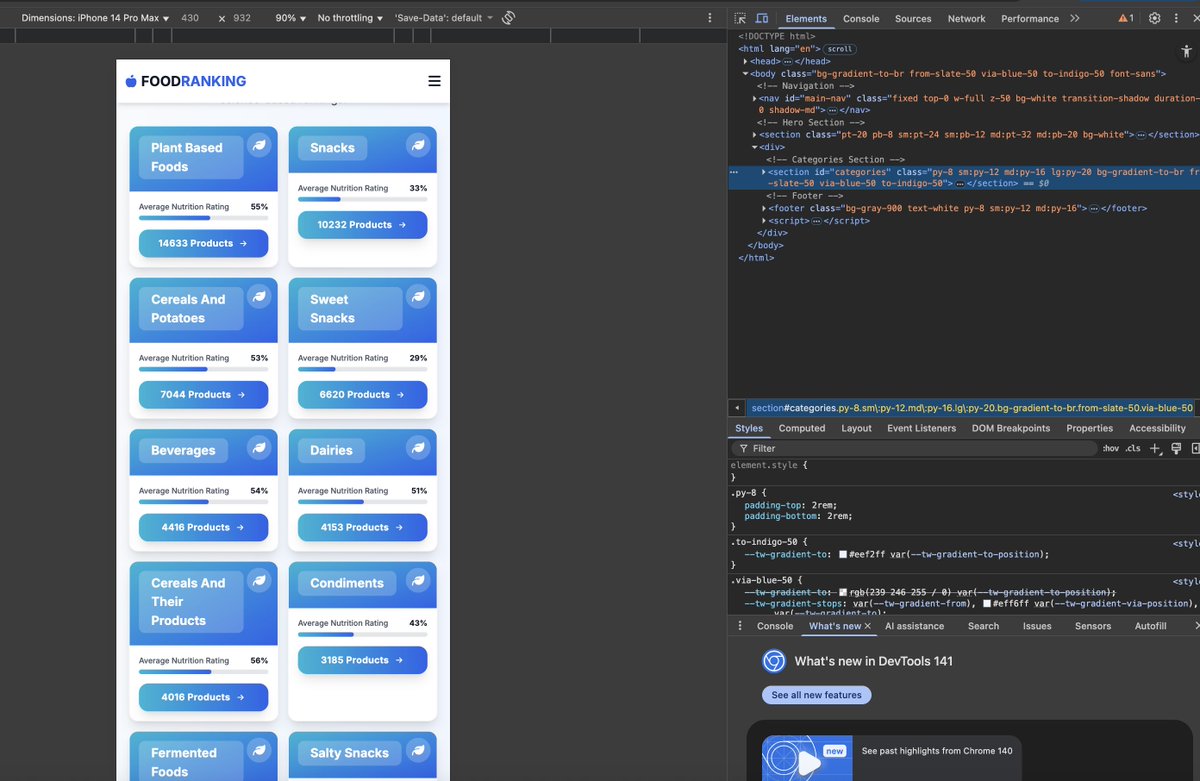Screen dimensions: 1200x781
Task: Select the inspect element picker icon
Action: point(740,18)
